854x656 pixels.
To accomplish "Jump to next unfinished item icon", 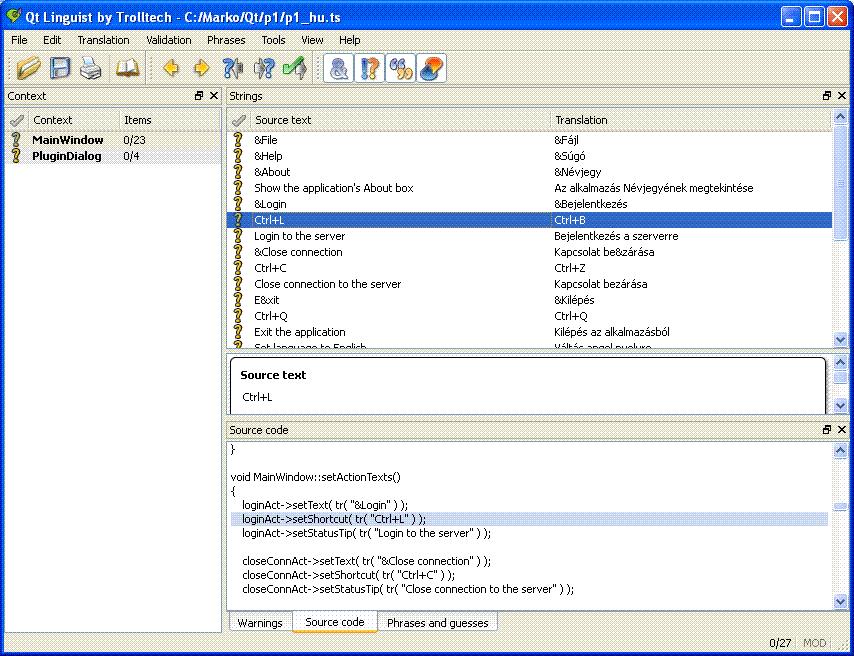I will [264, 68].
